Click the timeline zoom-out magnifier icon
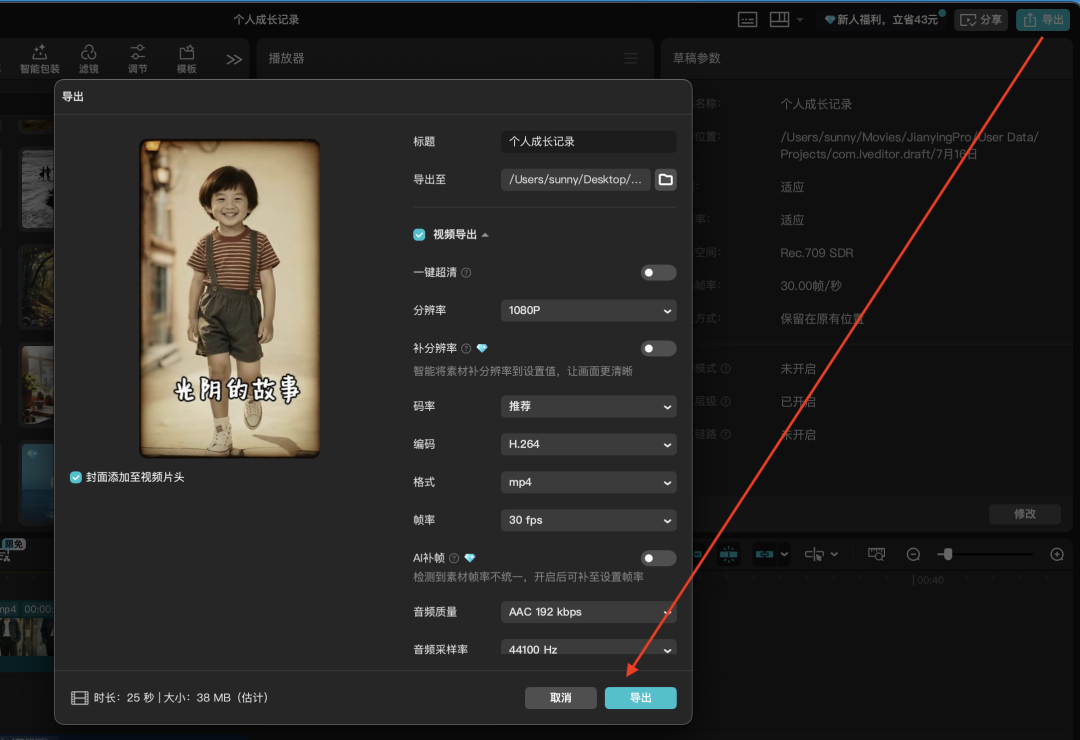1080x740 pixels. click(913, 554)
